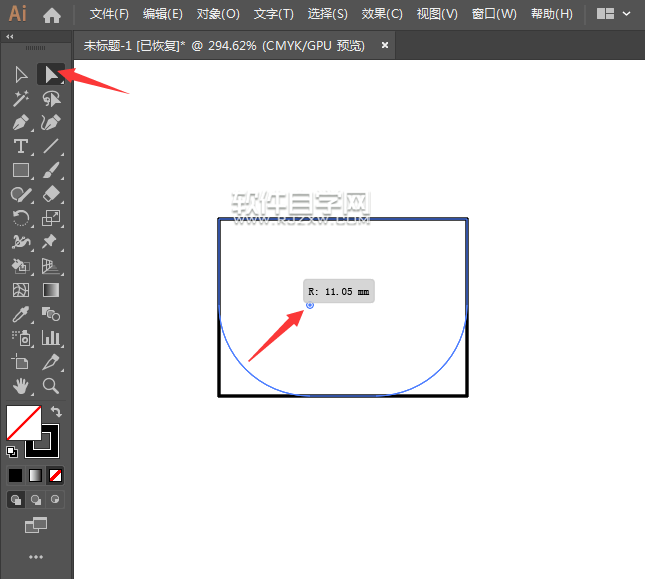The width and height of the screenshot is (645, 579).
Task: Pick the Eyedropper tool
Action: (x=21, y=314)
